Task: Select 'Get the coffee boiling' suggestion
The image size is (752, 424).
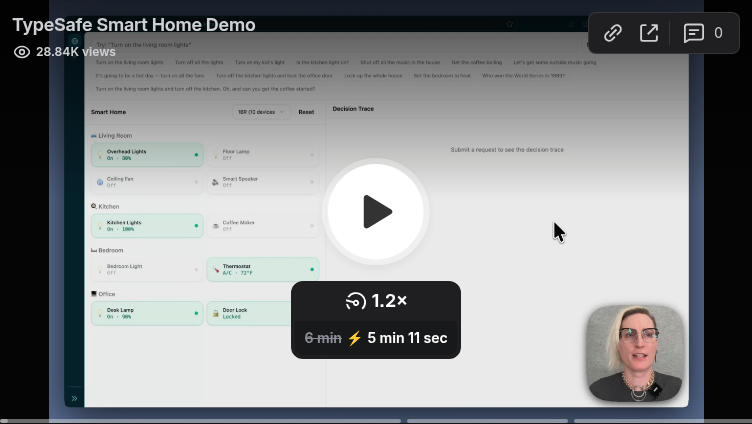Action: pos(477,62)
